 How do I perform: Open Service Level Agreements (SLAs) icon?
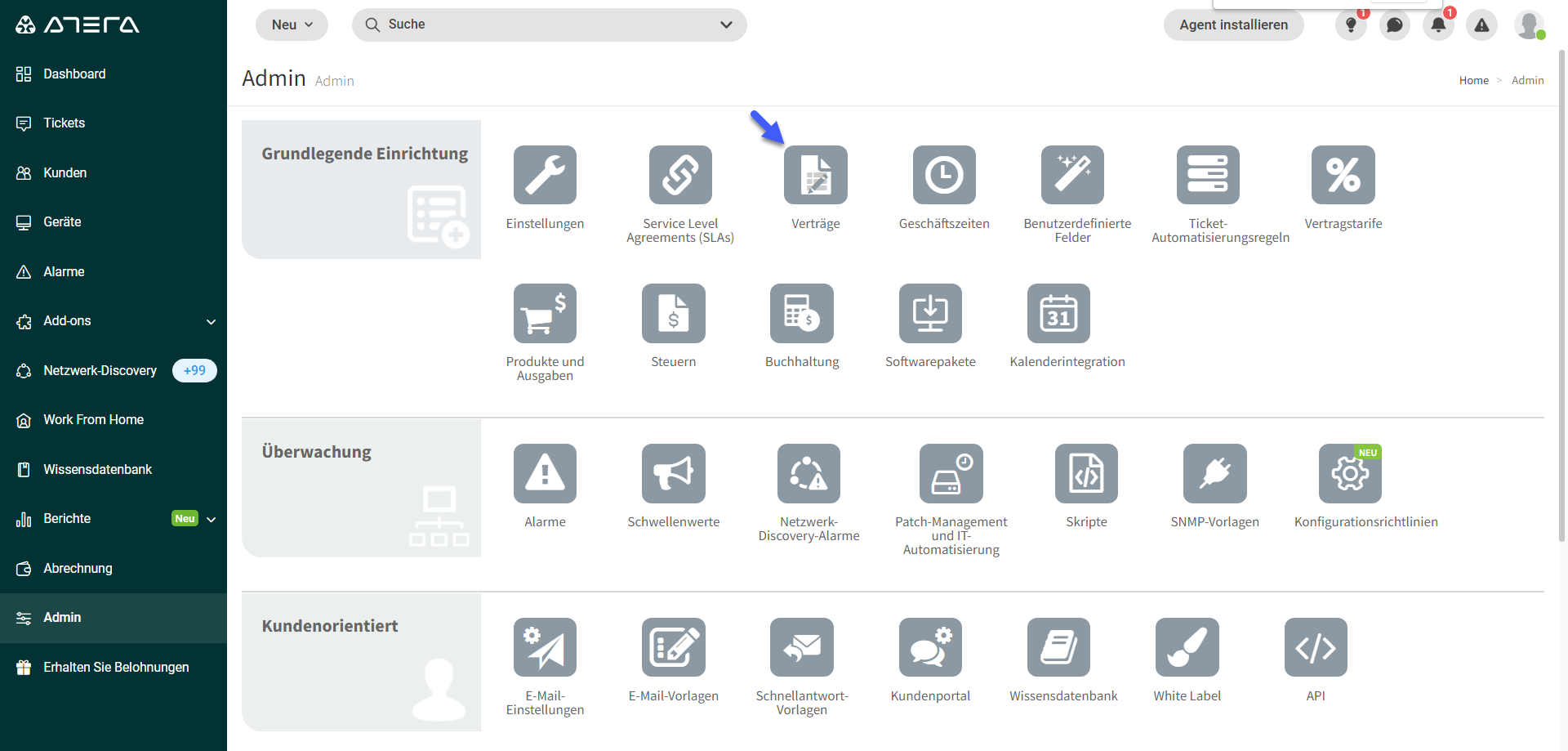pyautogui.click(x=680, y=175)
